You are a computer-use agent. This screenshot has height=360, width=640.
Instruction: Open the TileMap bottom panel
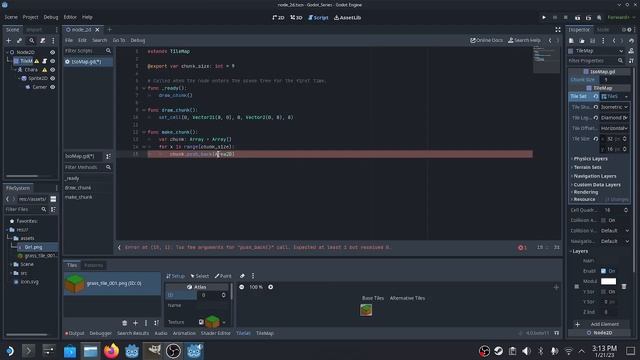pyautogui.click(x=265, y=333)
